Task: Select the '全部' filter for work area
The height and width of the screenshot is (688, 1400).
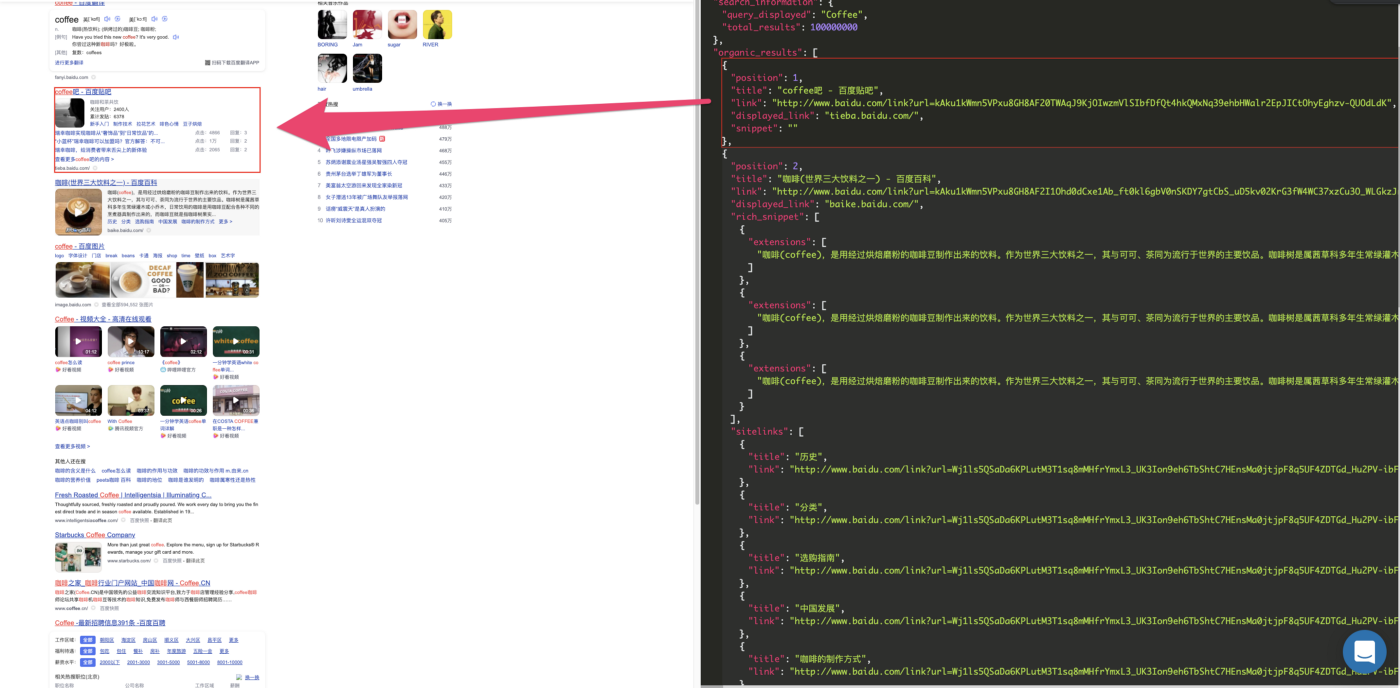Action: [88, 640]
